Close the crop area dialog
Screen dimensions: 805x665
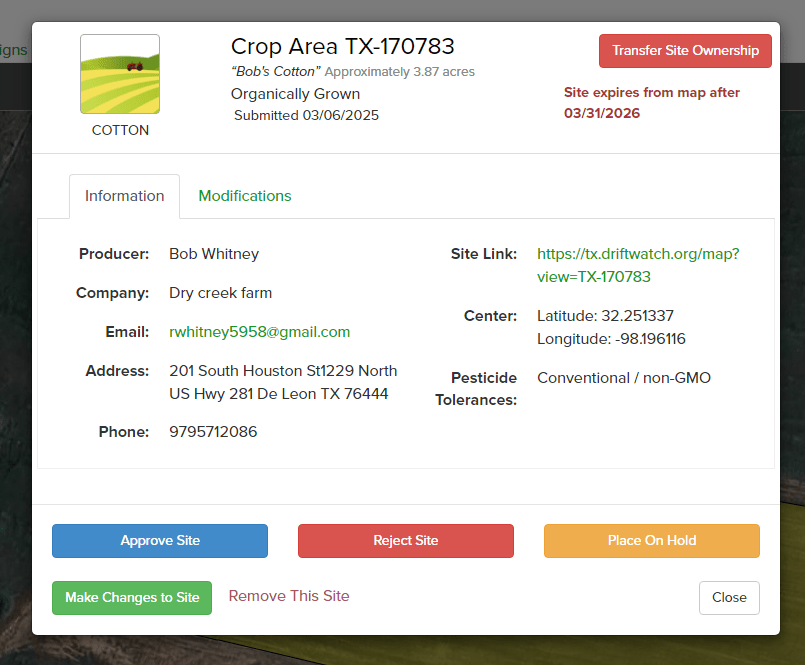tap(729, 598)
